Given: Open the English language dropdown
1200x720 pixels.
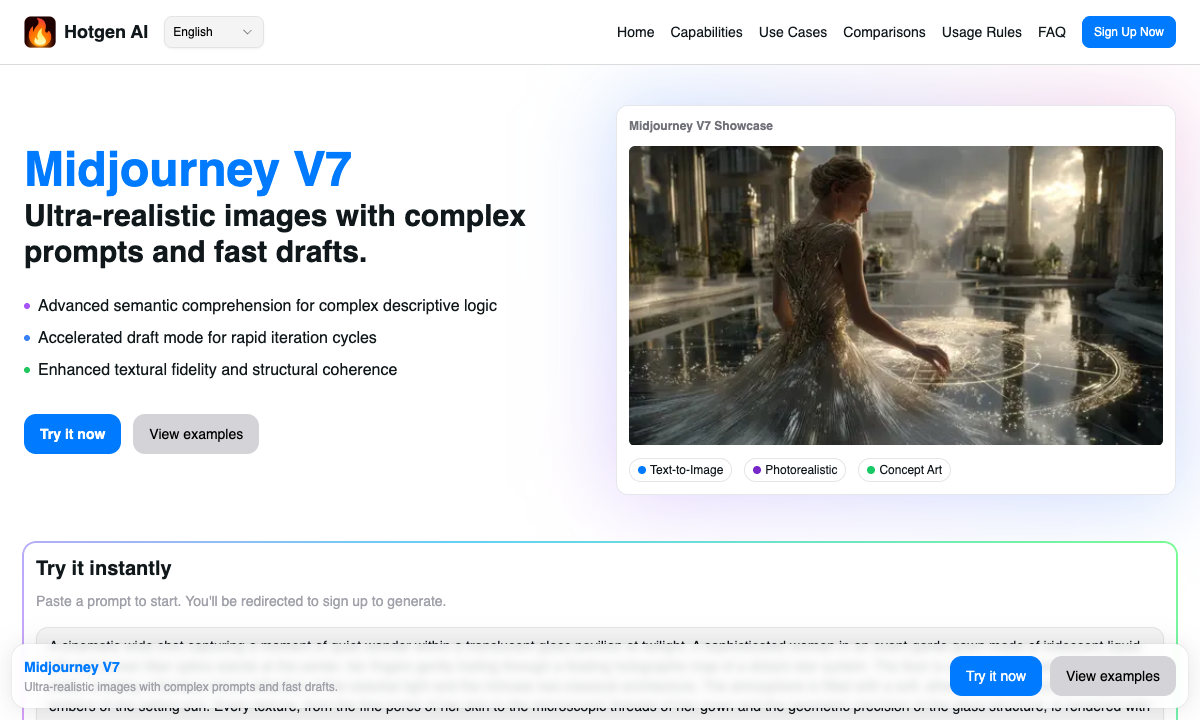Looking at the screenshot, I should click(x=213, y=32).
